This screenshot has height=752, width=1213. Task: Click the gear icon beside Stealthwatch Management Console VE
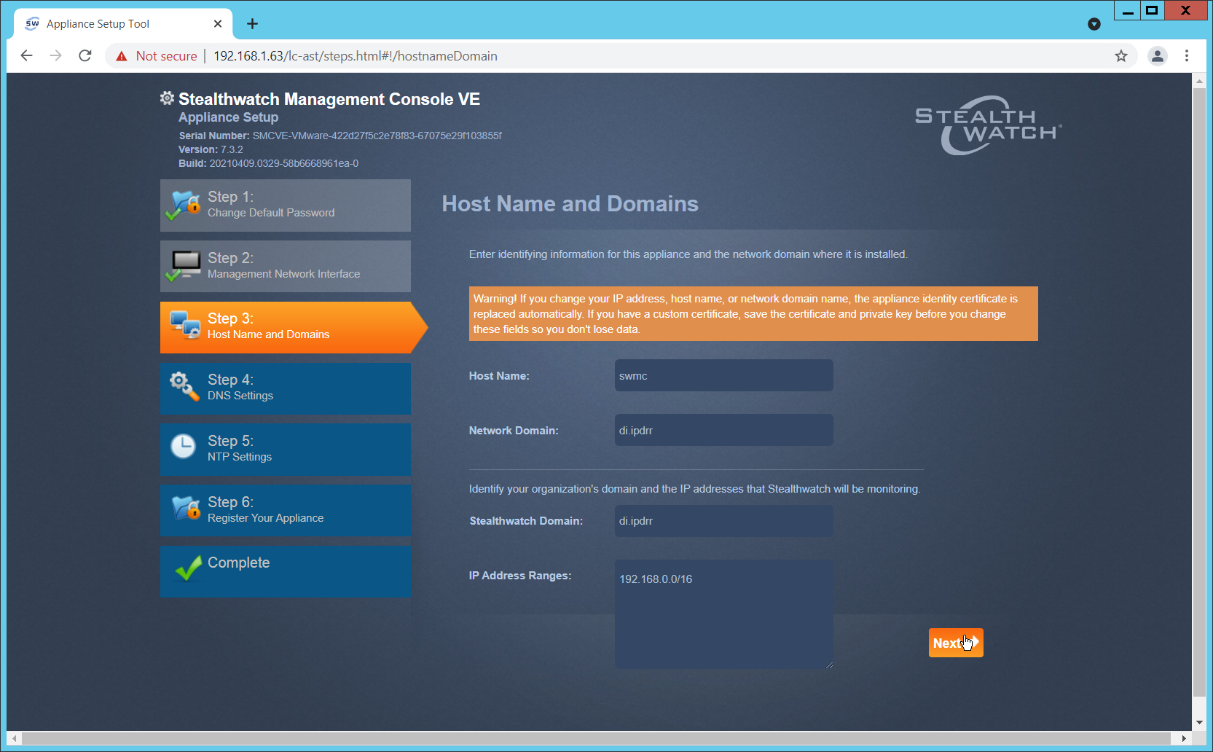tap(166, 97)
